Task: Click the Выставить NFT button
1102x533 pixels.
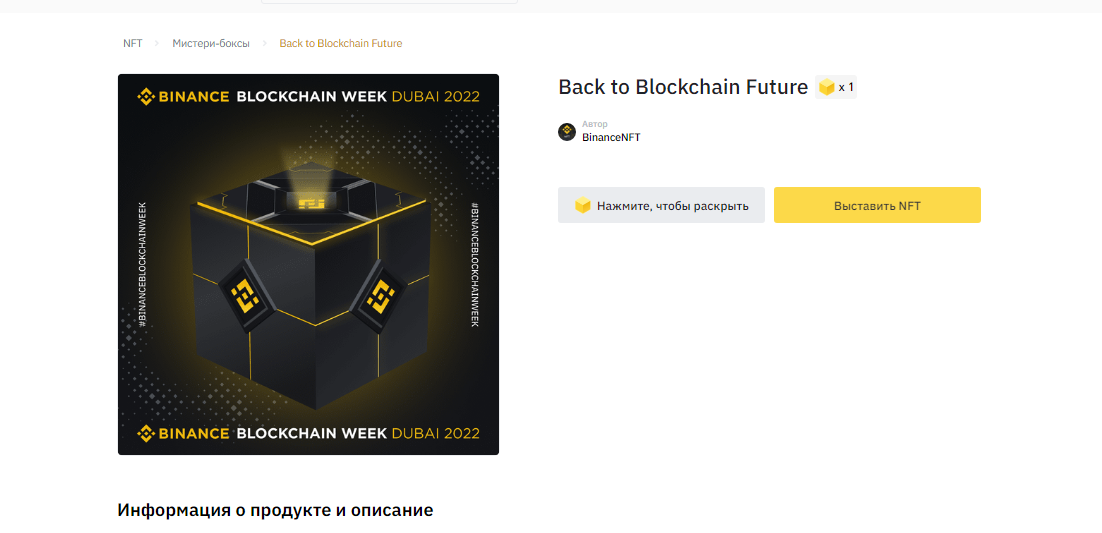Action: (877, 205)
